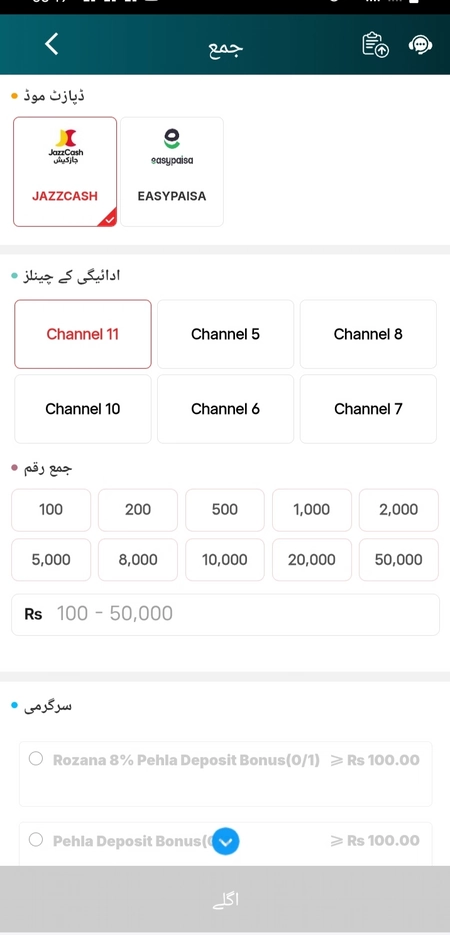Open customer support headset chat icon
The height and width of the screenshot is (935, 450).
(420, 45)
